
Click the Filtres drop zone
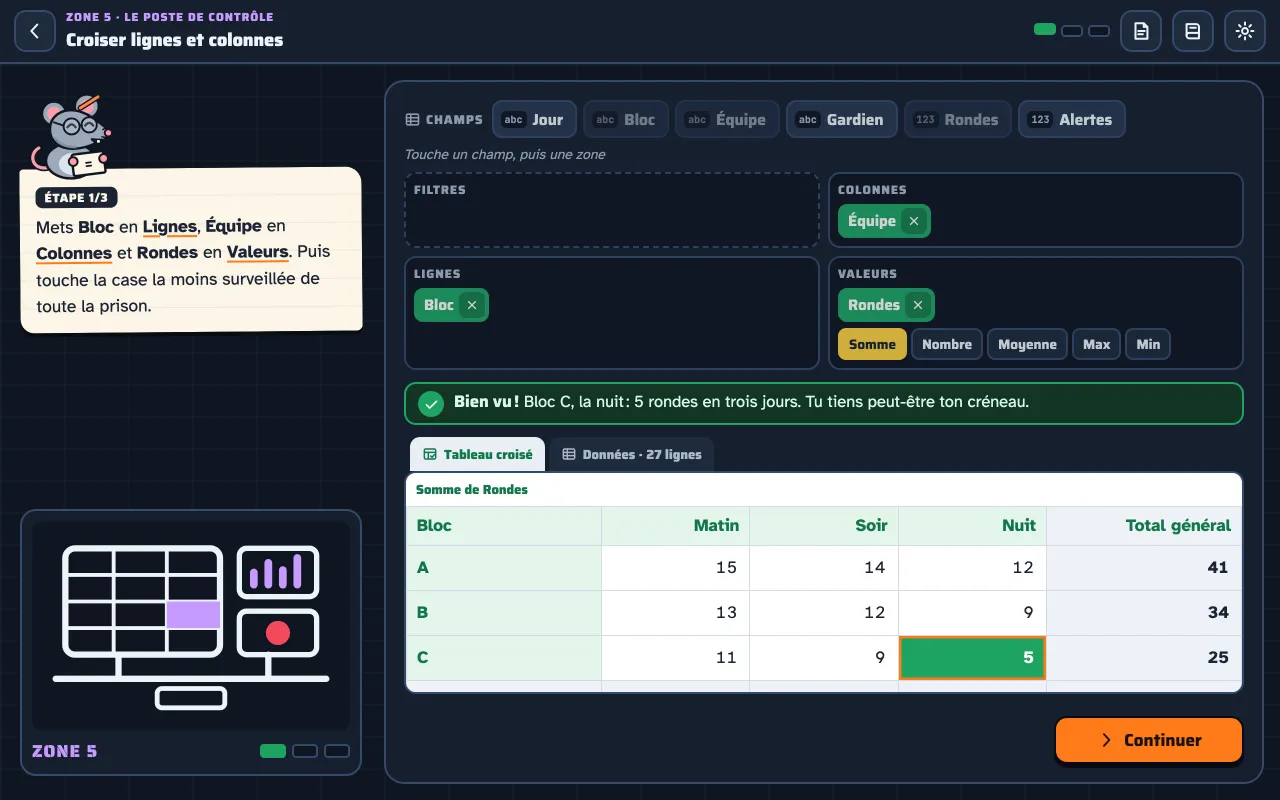point(612,210)
